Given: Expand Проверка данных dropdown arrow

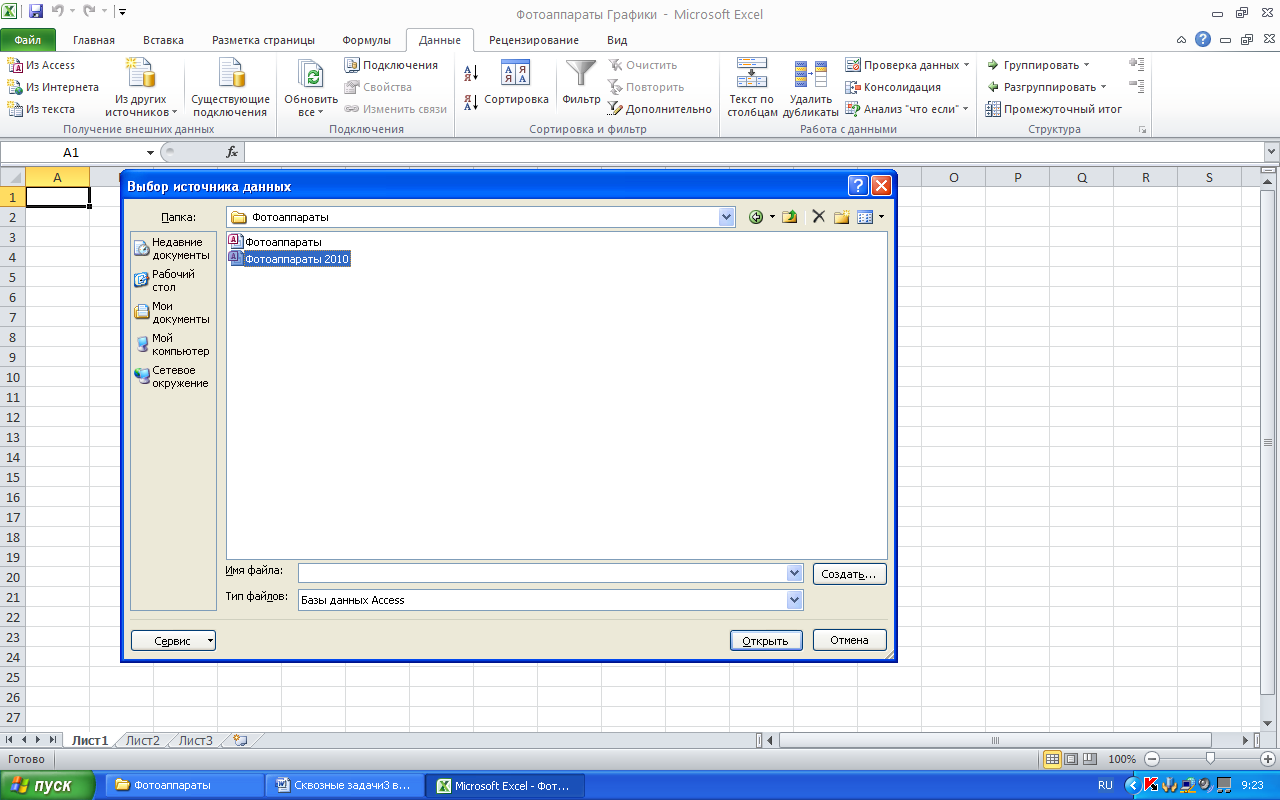Looking at the screenshot, I should 966,65.
